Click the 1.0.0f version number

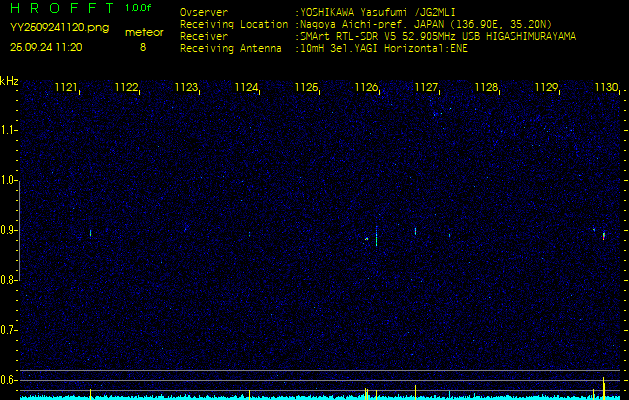139,8
